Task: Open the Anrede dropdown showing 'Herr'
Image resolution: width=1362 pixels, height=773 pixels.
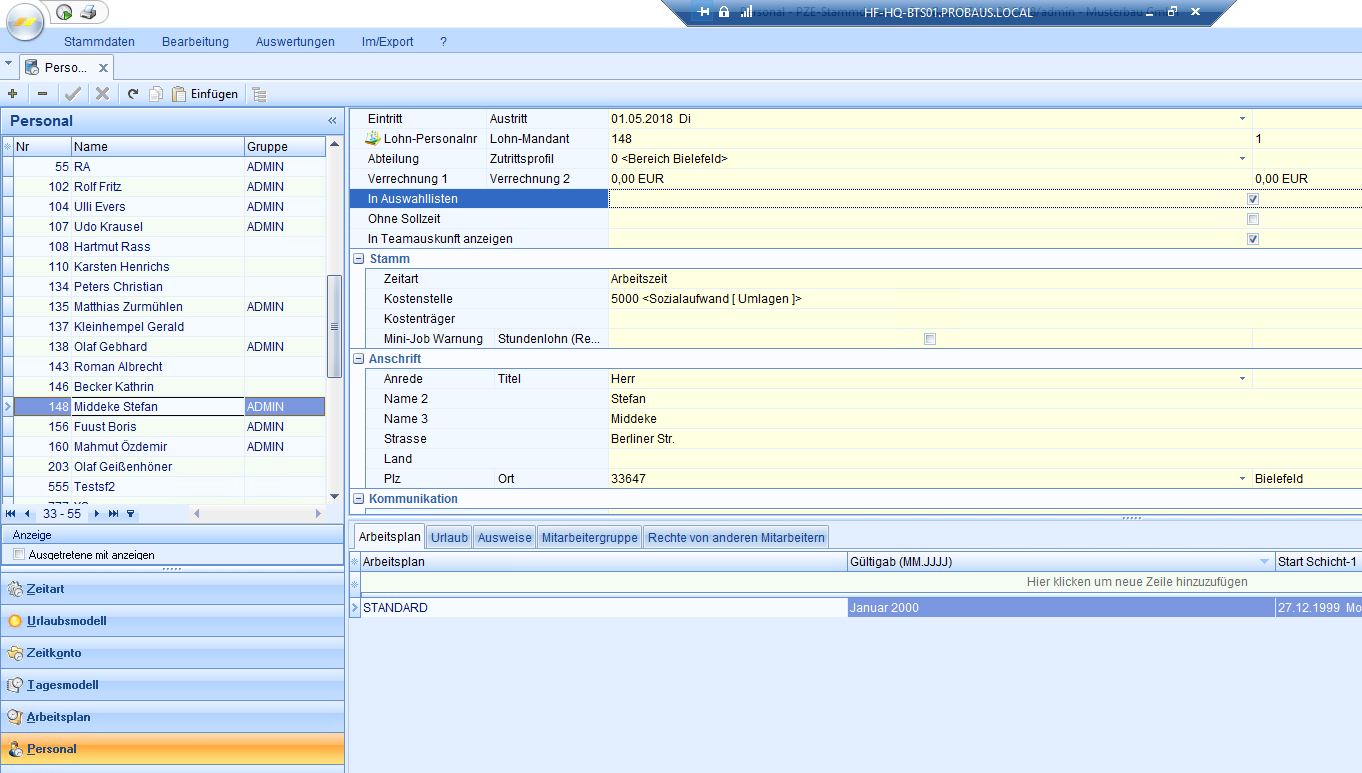Action: tap(1243, 379)
